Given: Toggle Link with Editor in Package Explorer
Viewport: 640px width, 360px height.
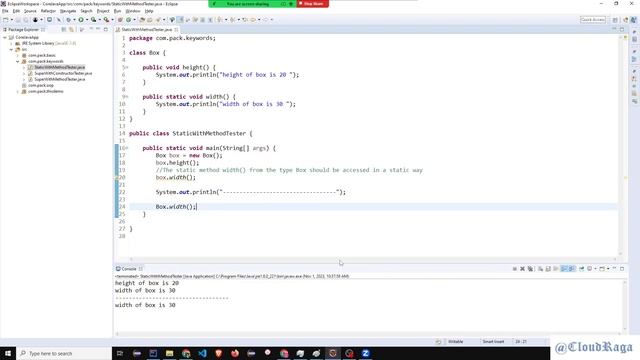Looking at the screenshot, I should [x=72, y=29].
